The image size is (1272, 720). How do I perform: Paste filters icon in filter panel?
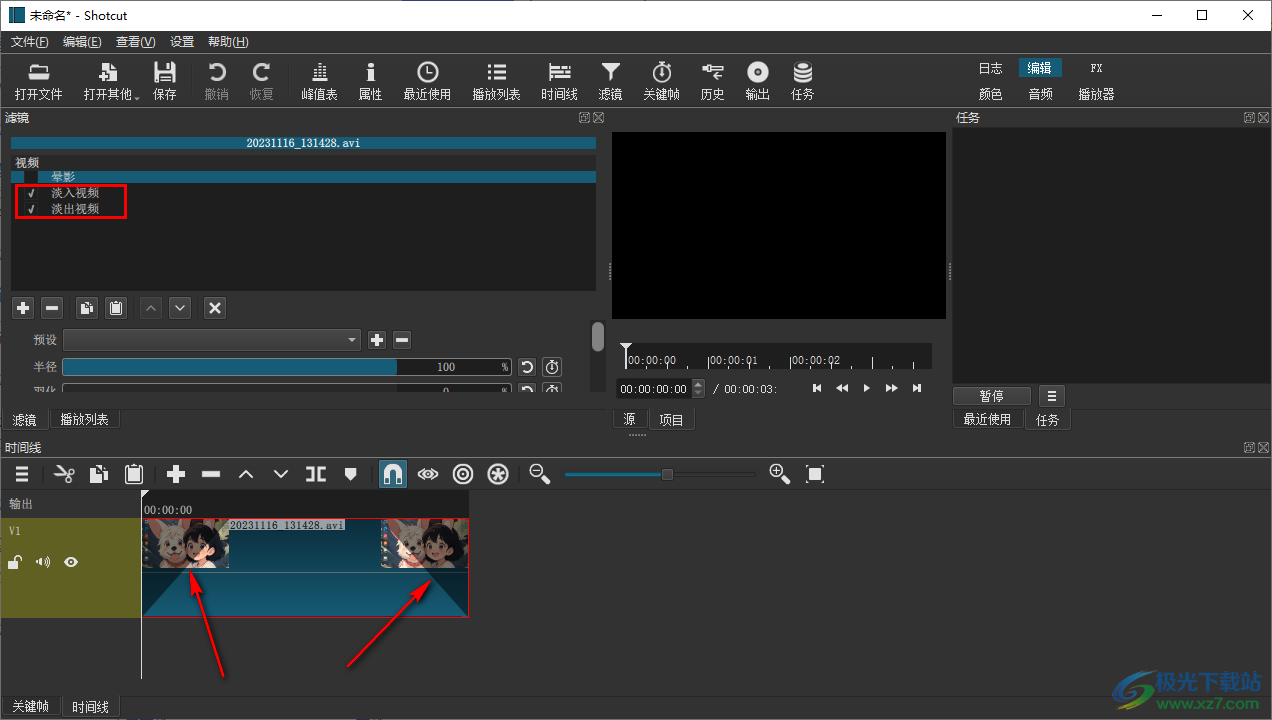(116, 308)
